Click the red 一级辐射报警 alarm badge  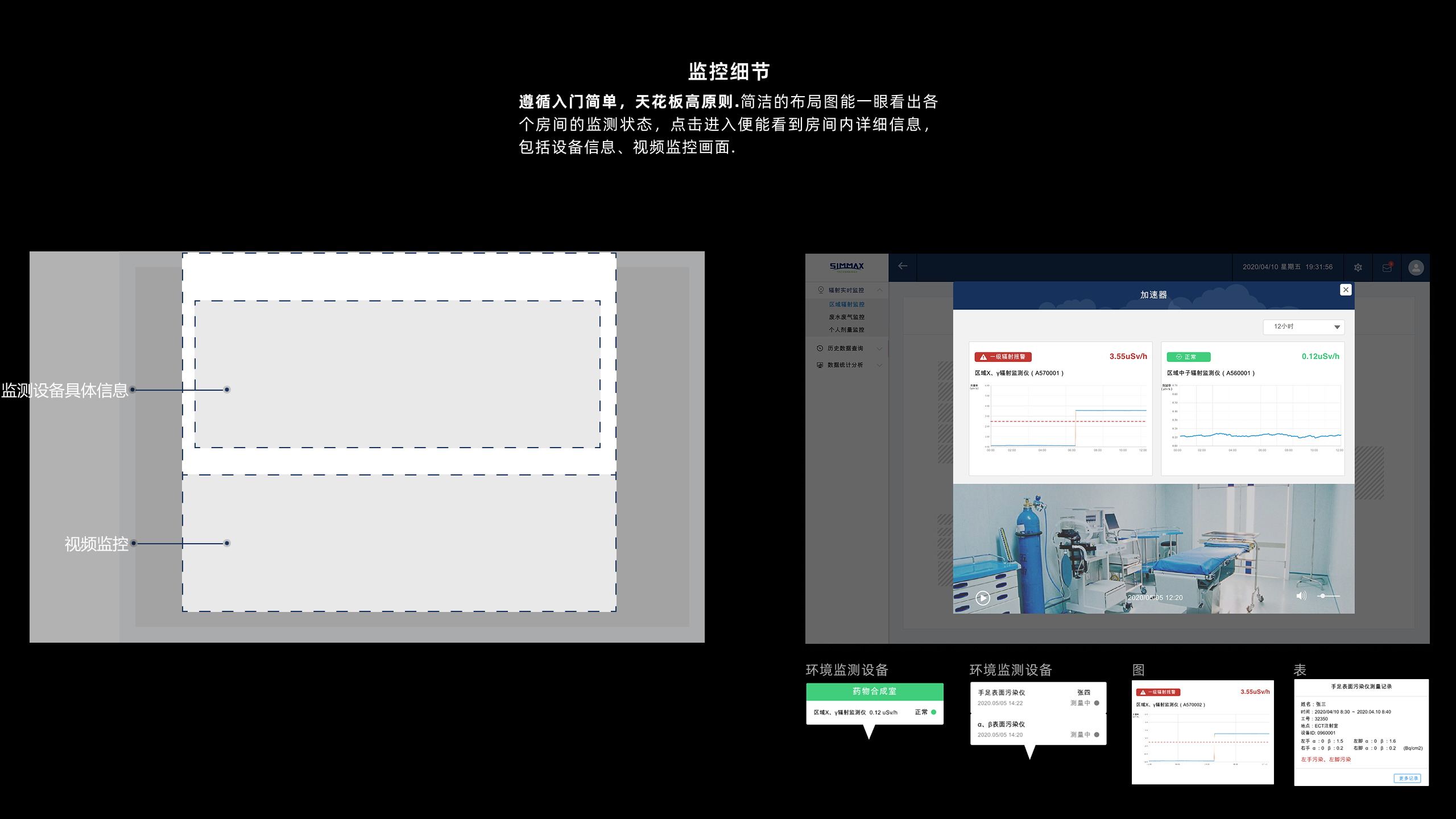[1003, 357]
